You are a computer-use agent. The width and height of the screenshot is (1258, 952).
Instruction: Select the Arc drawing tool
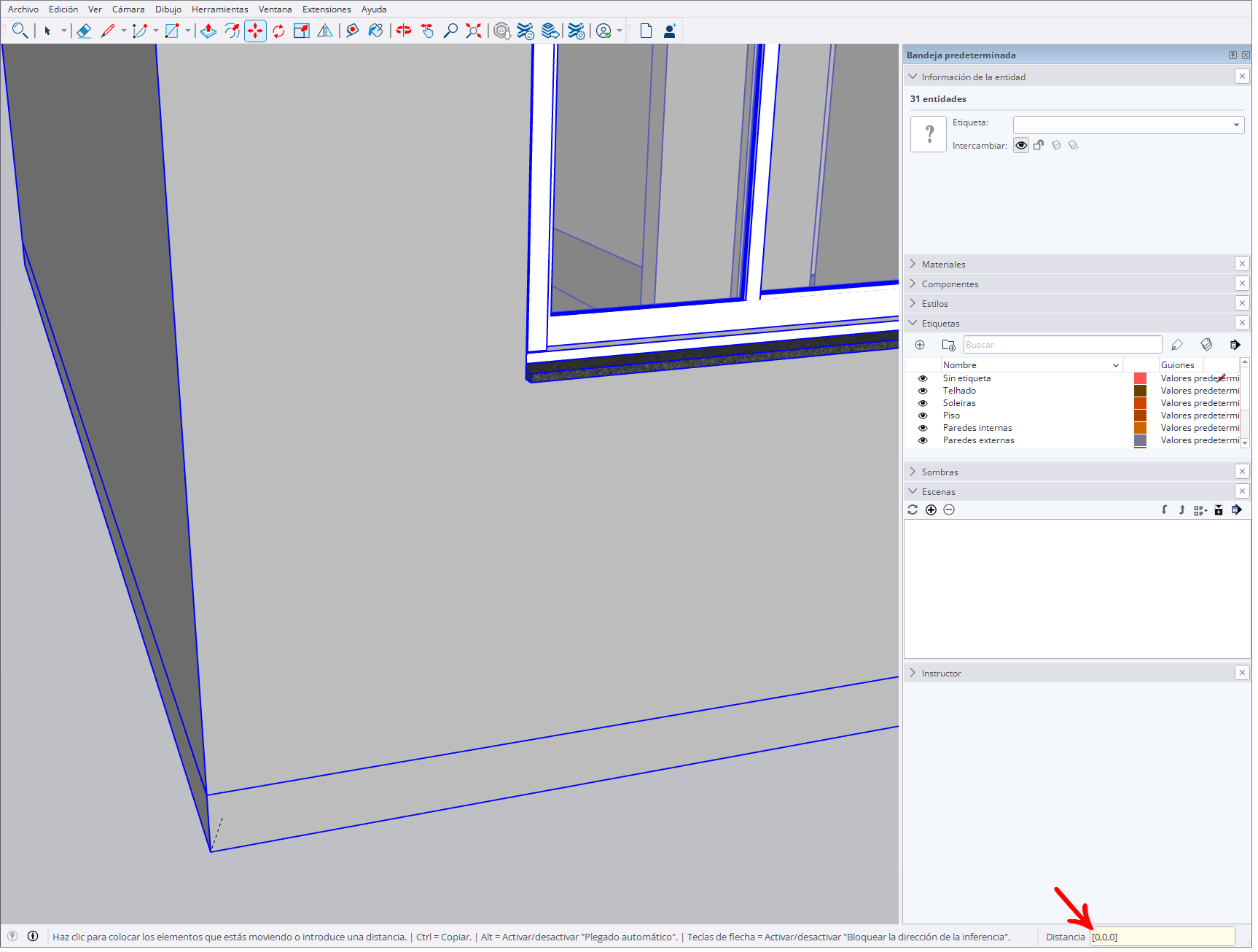click(140, 31)
